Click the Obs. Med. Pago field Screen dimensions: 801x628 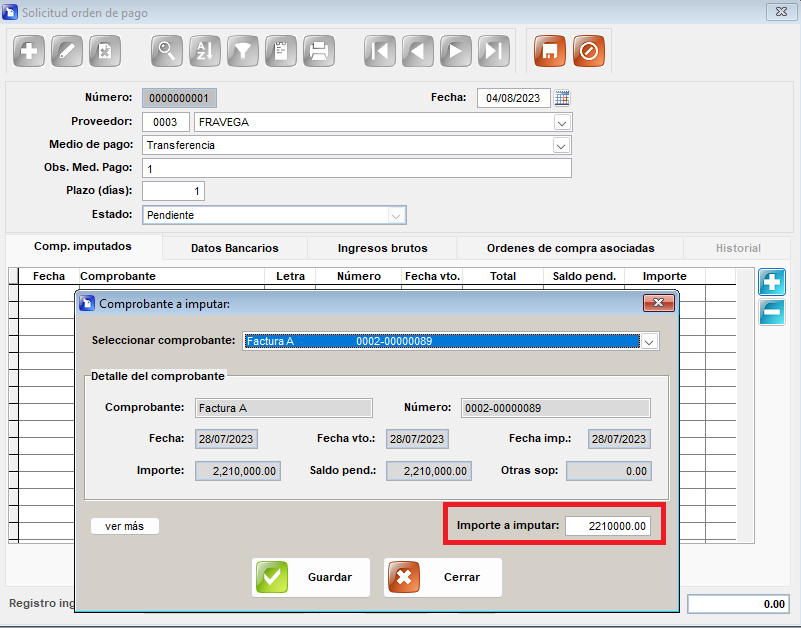[x=357, y=169]
